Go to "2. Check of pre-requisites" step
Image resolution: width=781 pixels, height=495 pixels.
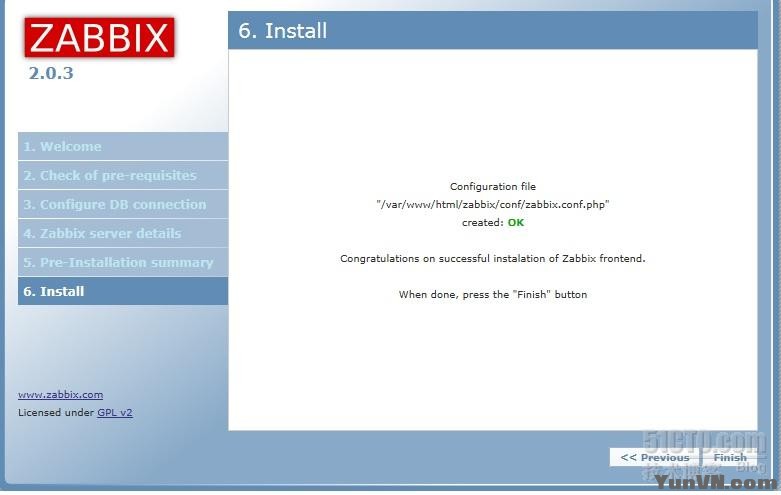(x=123, y=175)
